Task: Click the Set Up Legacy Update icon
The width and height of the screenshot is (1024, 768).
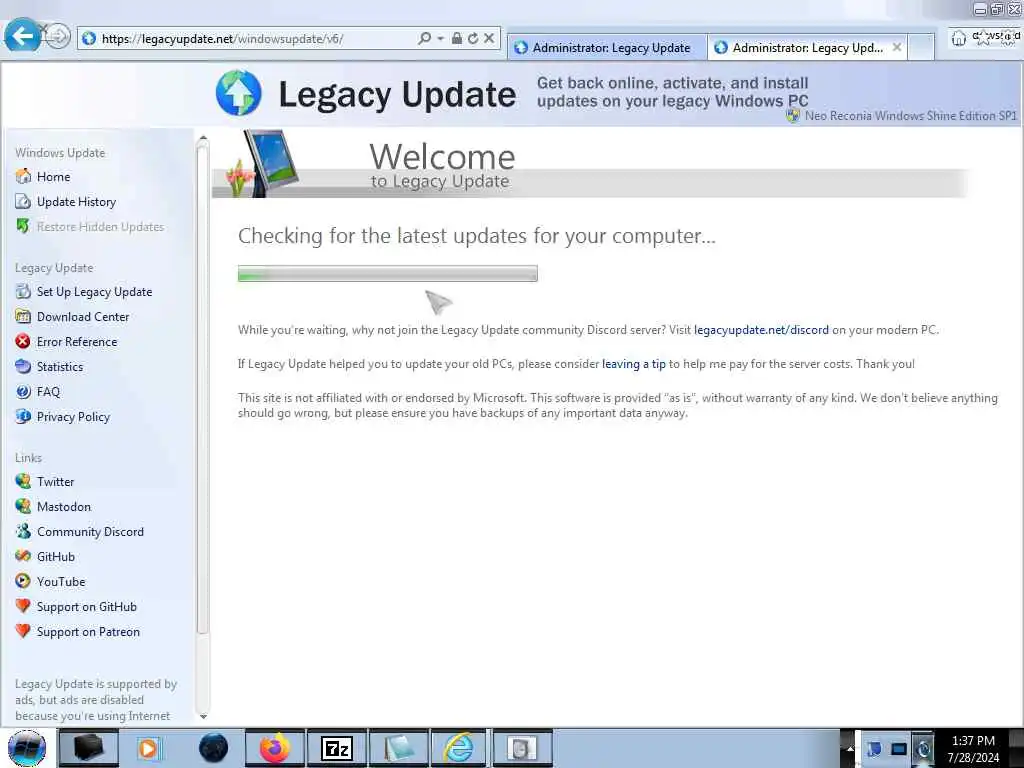Action: 23,291
